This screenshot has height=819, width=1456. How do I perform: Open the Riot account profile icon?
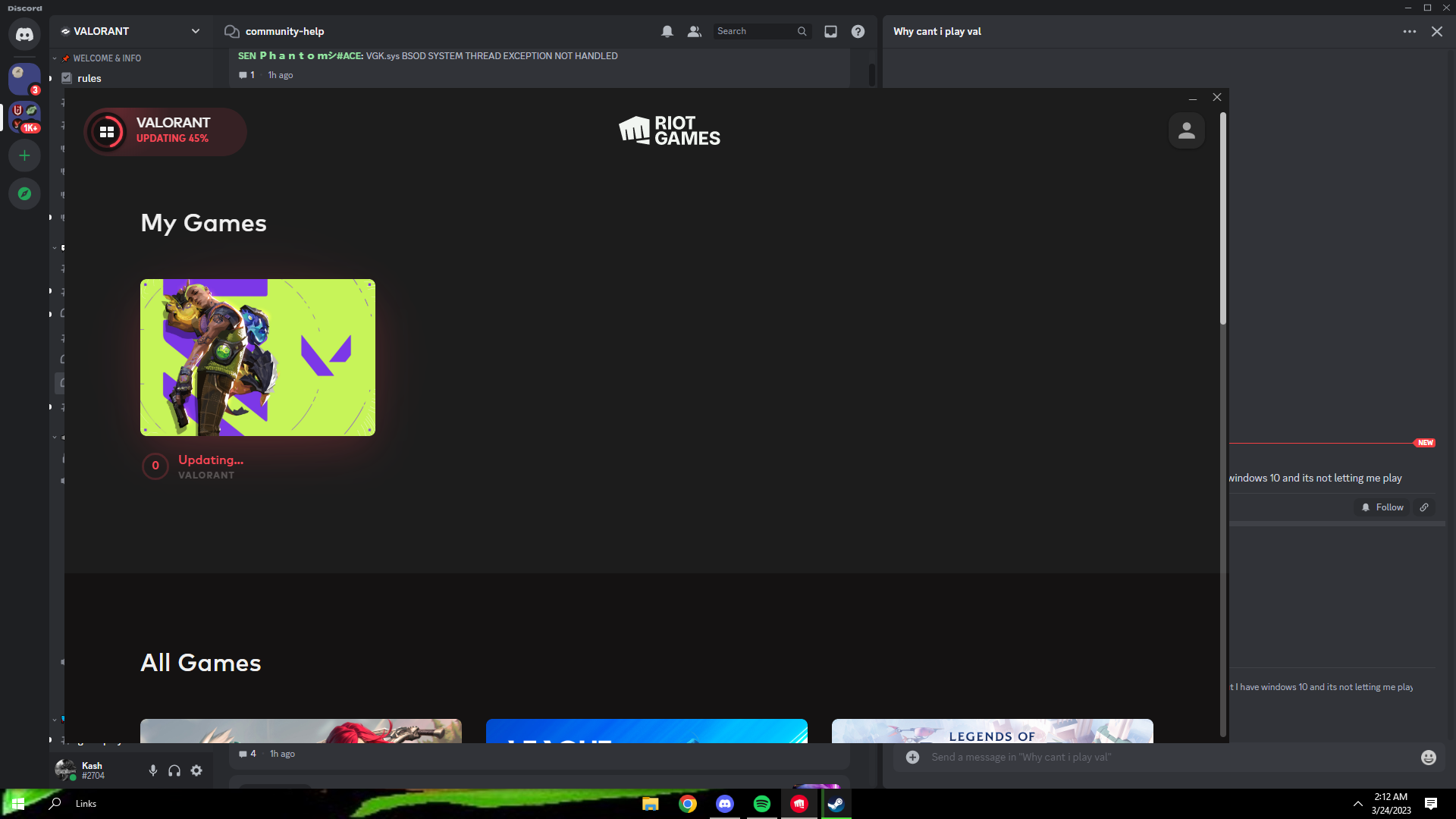[x=1186, y=130]
